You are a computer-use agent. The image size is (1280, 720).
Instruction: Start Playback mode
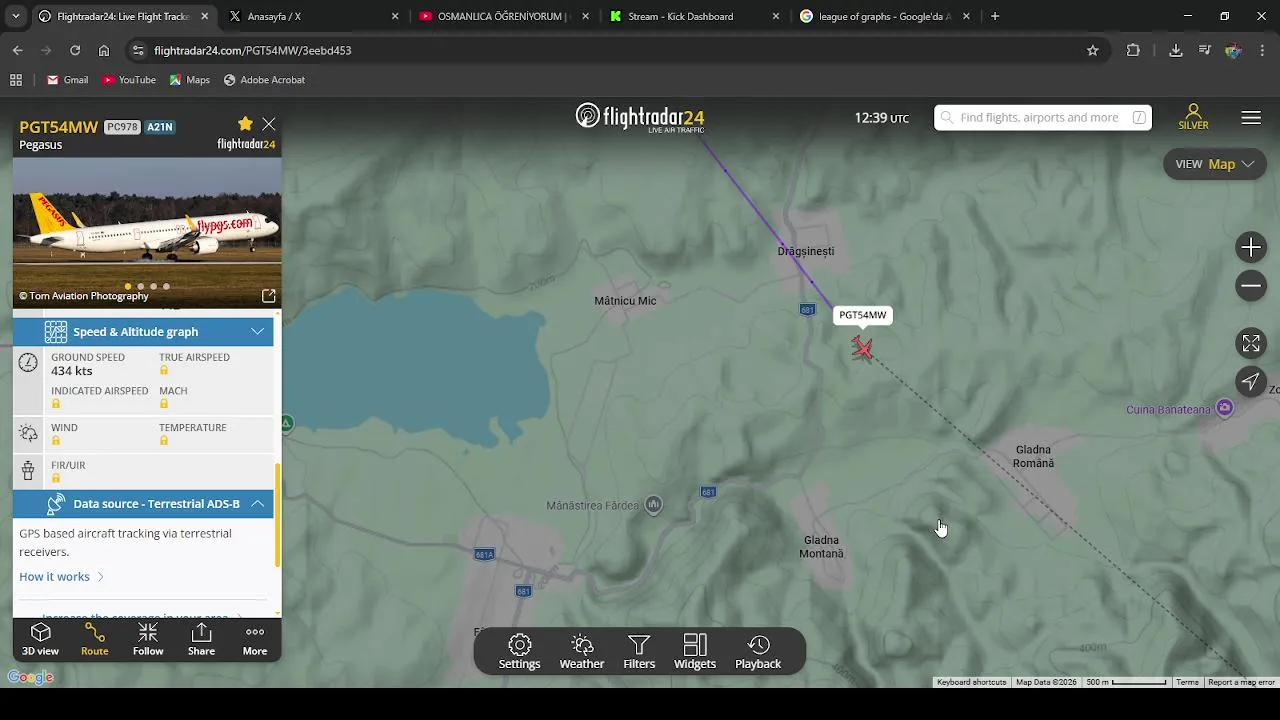point(758,652)
